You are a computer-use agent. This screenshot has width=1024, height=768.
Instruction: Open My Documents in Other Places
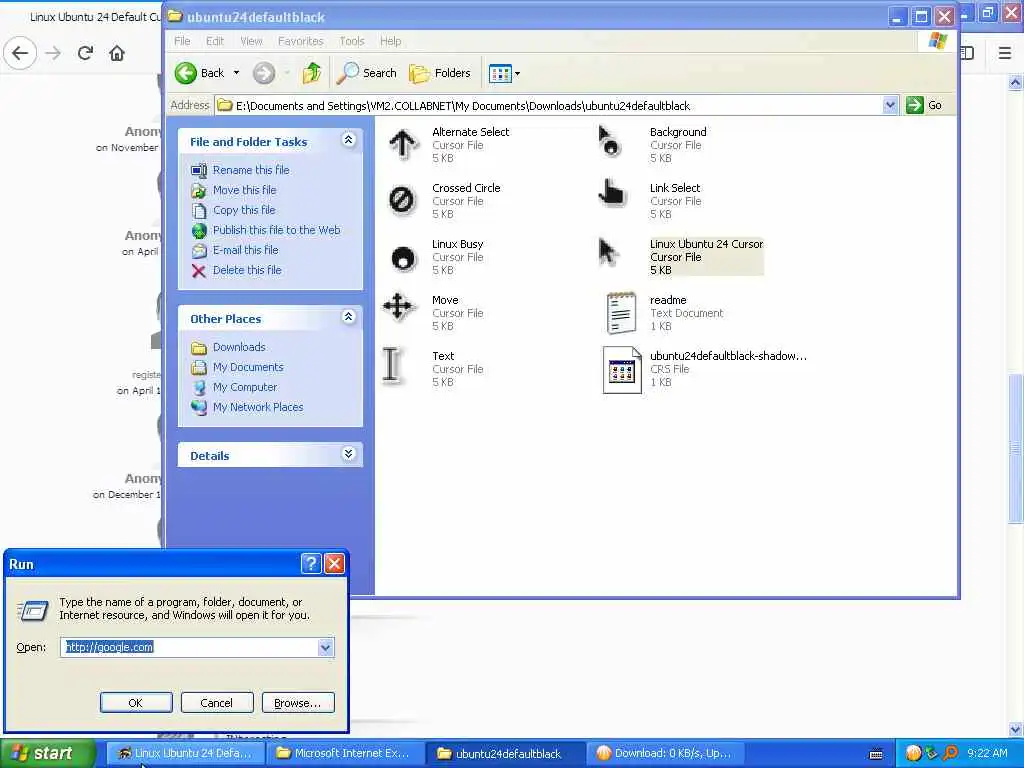click(x=248, y=367)
